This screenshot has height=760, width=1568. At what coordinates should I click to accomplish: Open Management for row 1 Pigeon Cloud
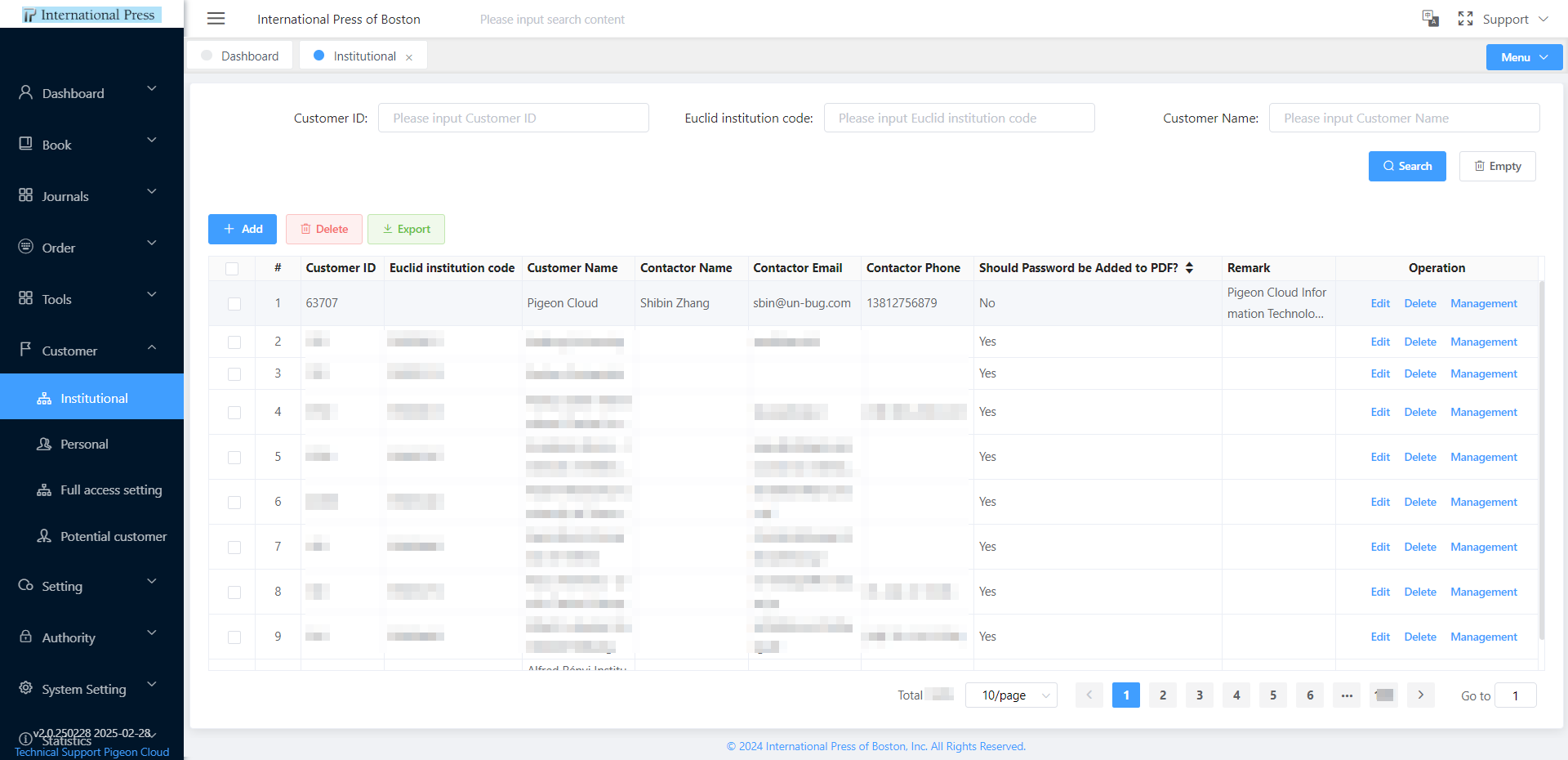click(1484, 303)
